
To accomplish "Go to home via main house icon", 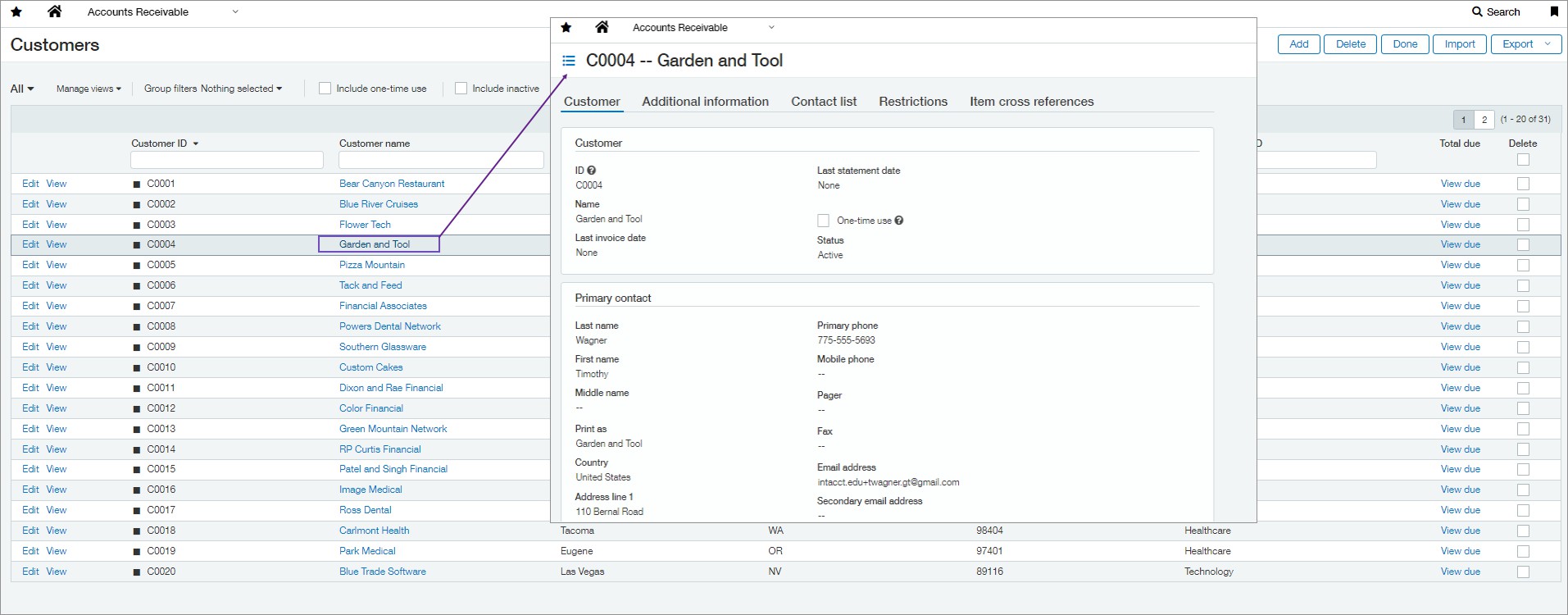I will [x=55, y=11].
